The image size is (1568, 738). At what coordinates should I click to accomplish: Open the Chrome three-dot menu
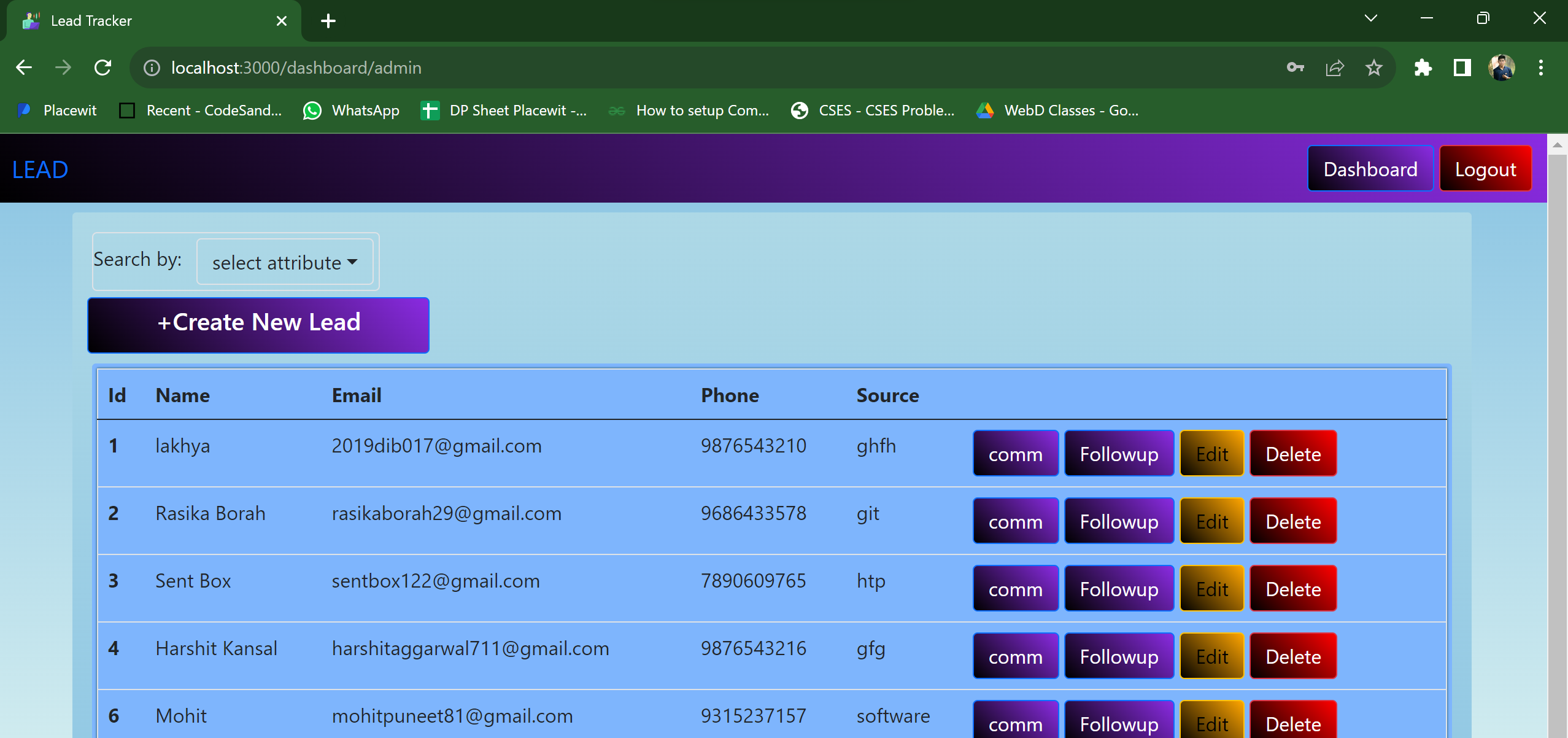click(x=1541, y=68)
